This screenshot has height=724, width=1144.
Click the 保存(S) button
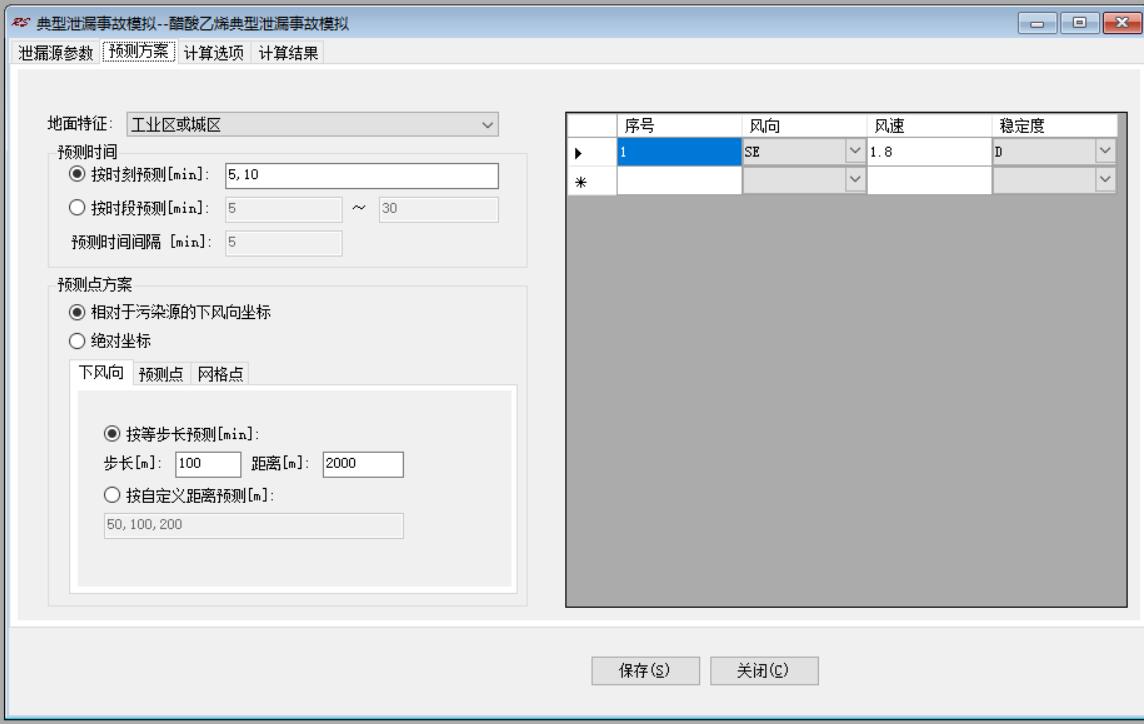coord(646,671)
